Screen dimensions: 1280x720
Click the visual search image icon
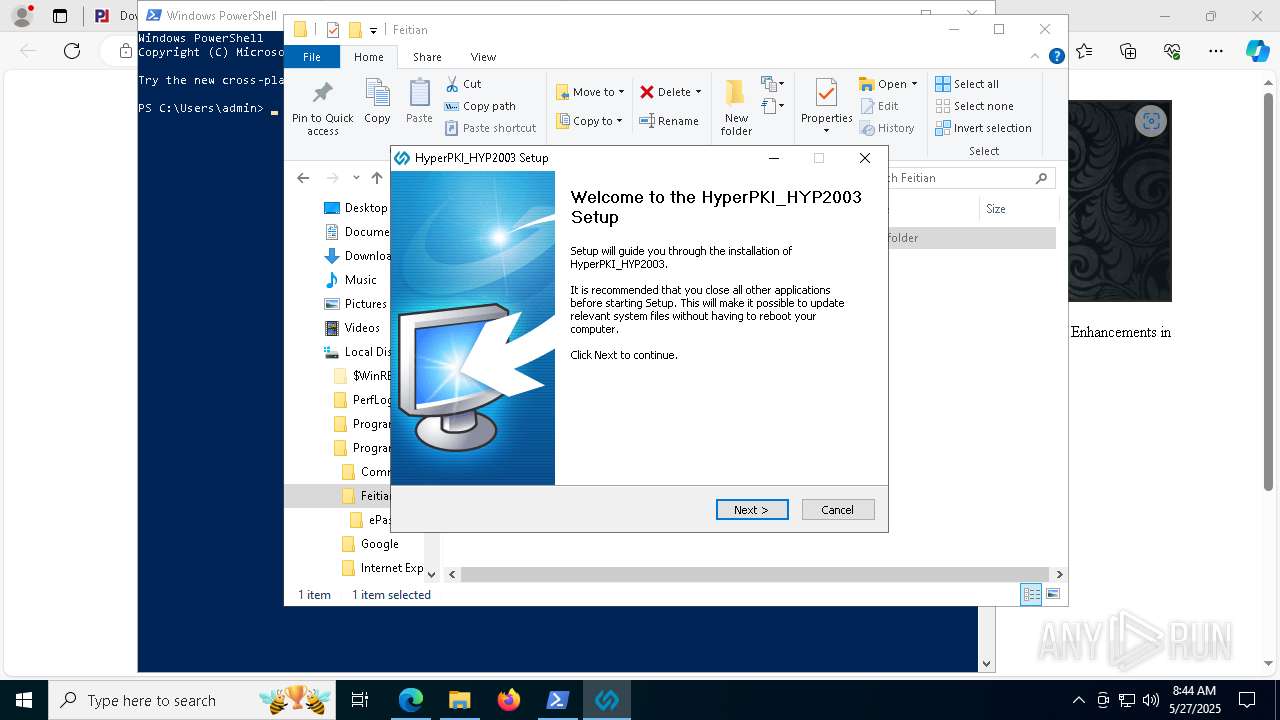click(x=1151, y=121)
